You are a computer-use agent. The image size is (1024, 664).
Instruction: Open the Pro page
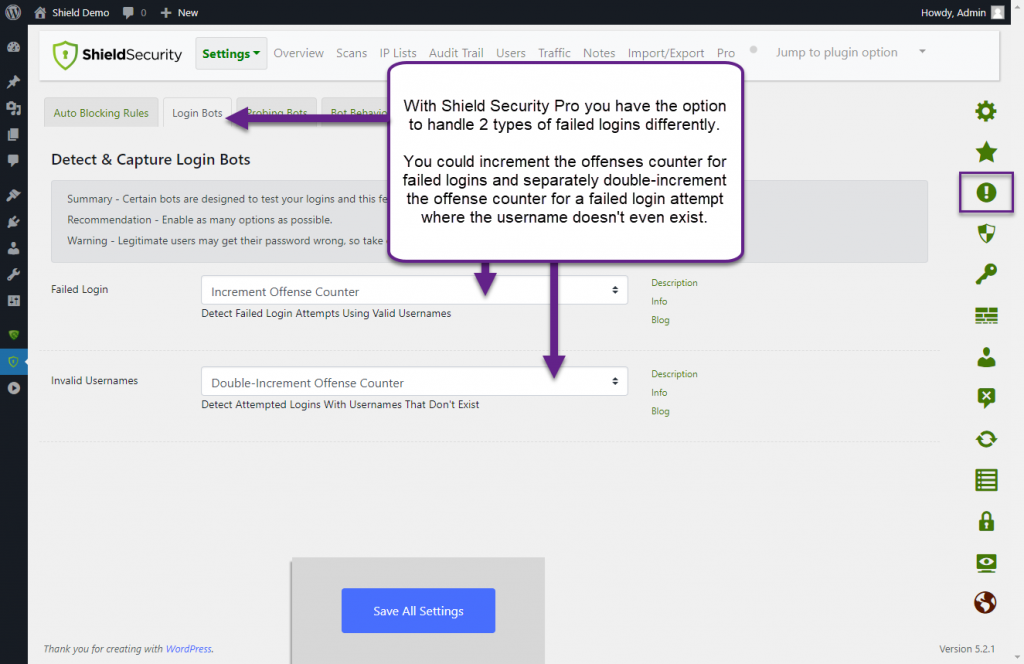coord(726,53)
